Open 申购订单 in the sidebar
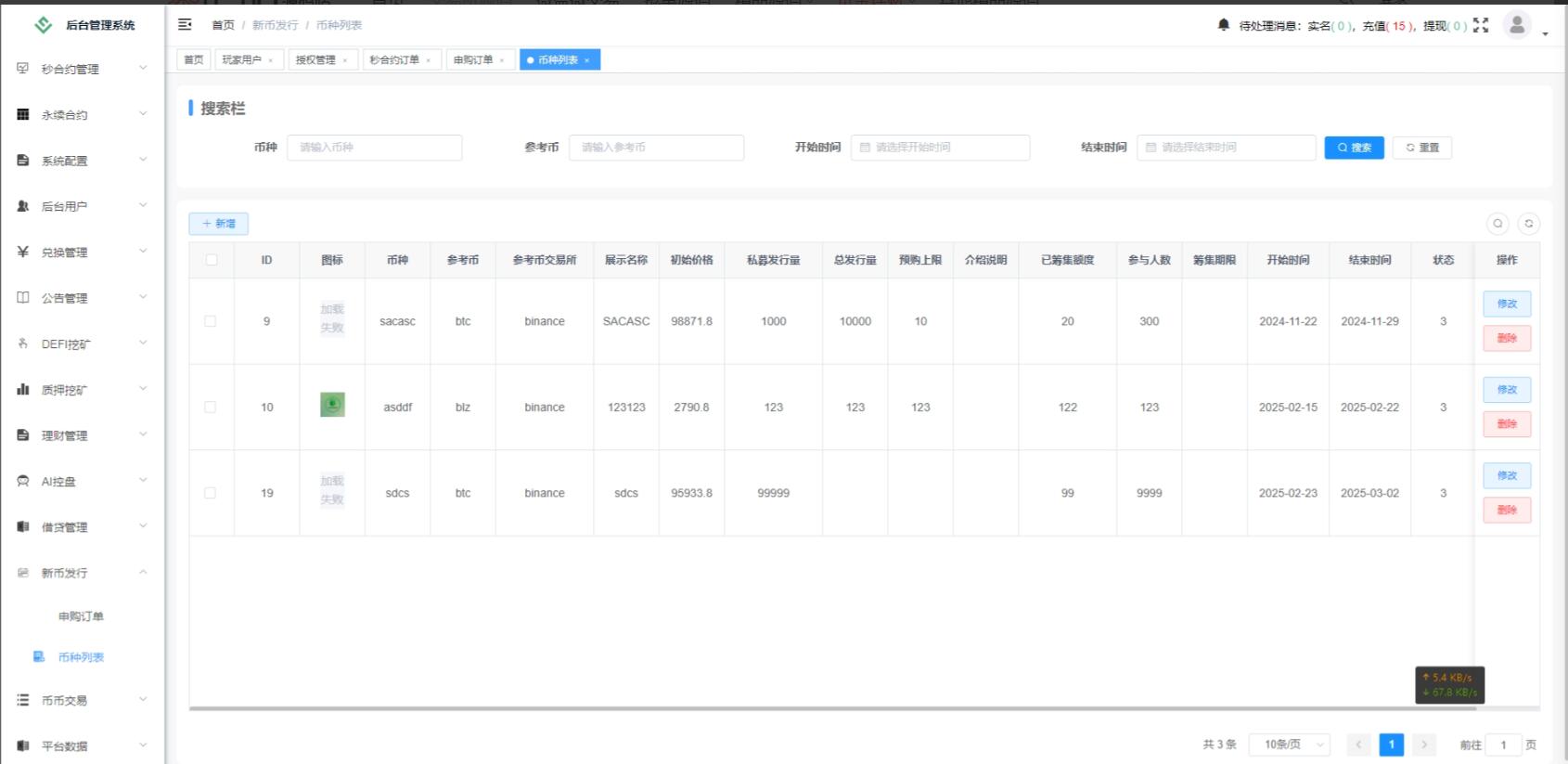 81,616
